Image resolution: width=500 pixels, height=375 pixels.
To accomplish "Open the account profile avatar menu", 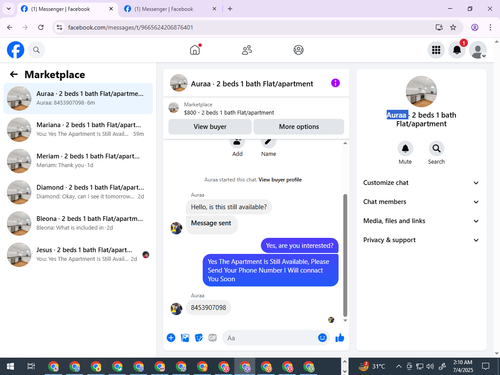I will (478, 50).
